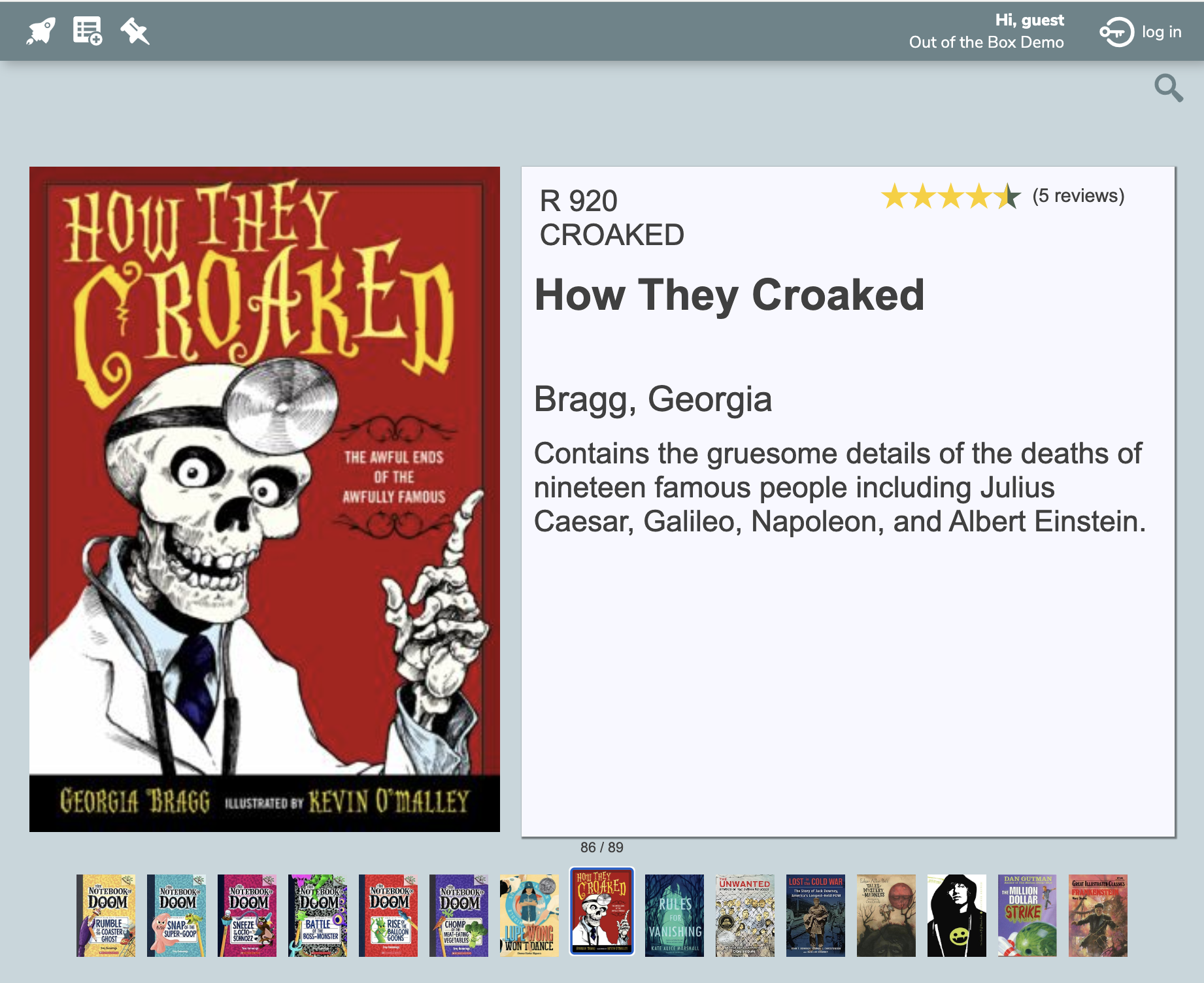Select Lost in the Cold War thumbnail
The height and width of the screenshot is (983, 1204).
click(x=816, y=916)
